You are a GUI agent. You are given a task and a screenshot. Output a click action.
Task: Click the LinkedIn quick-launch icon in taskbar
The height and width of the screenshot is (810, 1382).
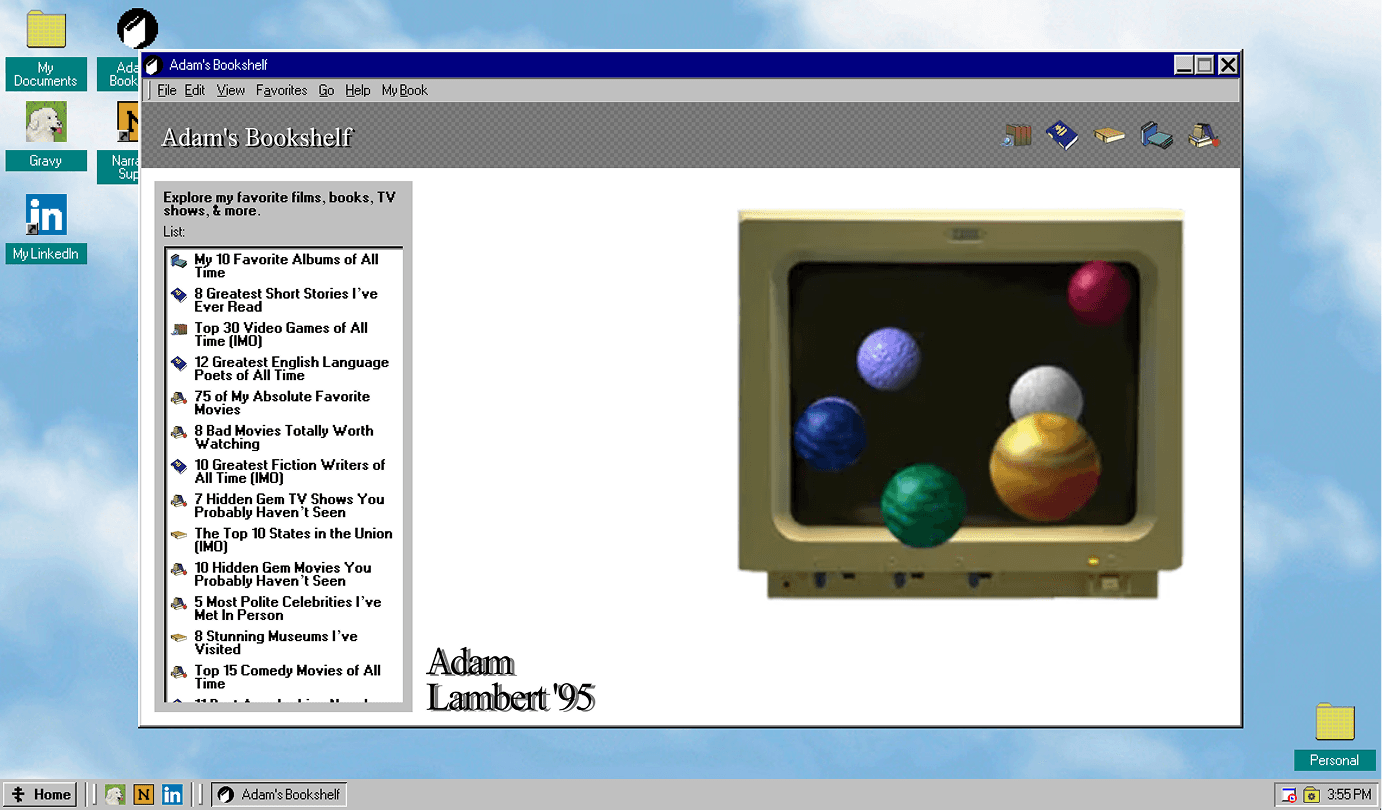(172, 795)
